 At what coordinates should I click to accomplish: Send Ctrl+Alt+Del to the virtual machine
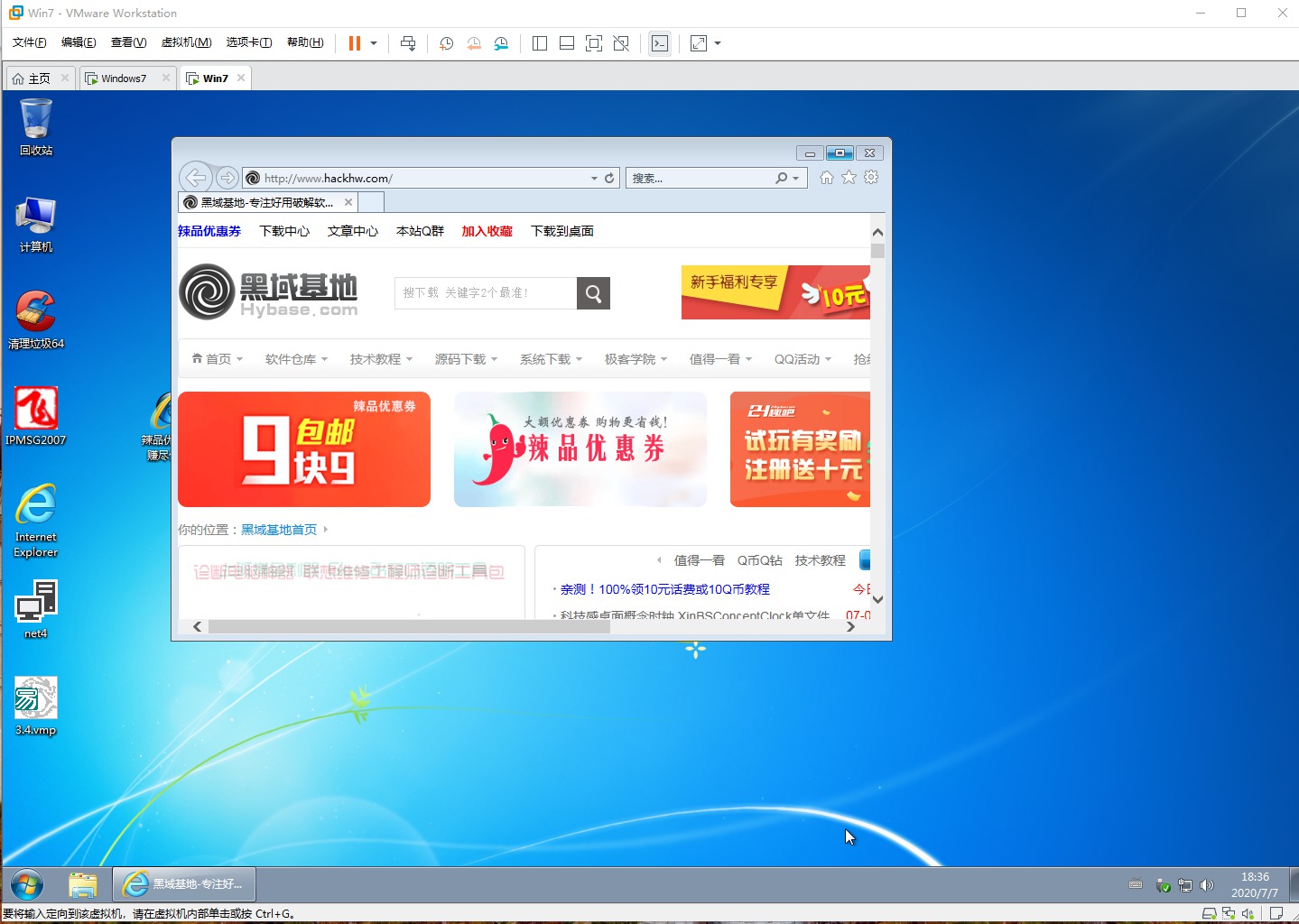point(408,43)
